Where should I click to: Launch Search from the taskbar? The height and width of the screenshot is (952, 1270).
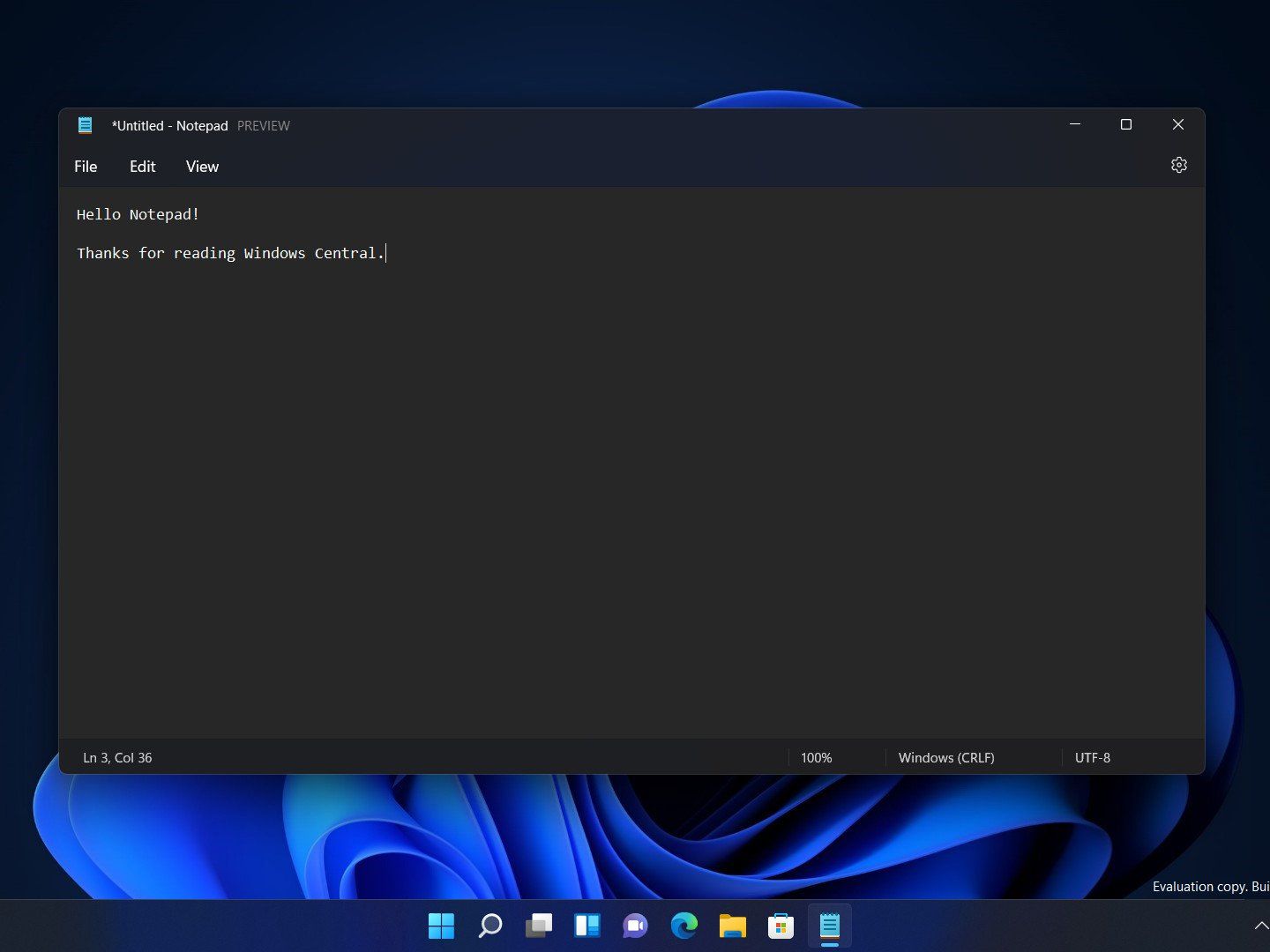(x=490, y=926)
